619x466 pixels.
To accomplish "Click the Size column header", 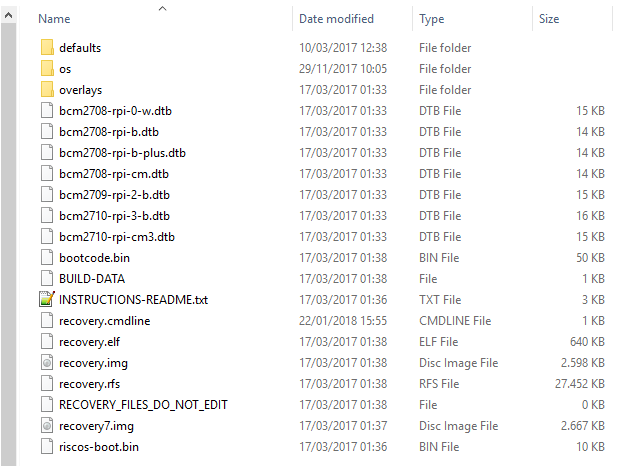I will click(549, 19).
